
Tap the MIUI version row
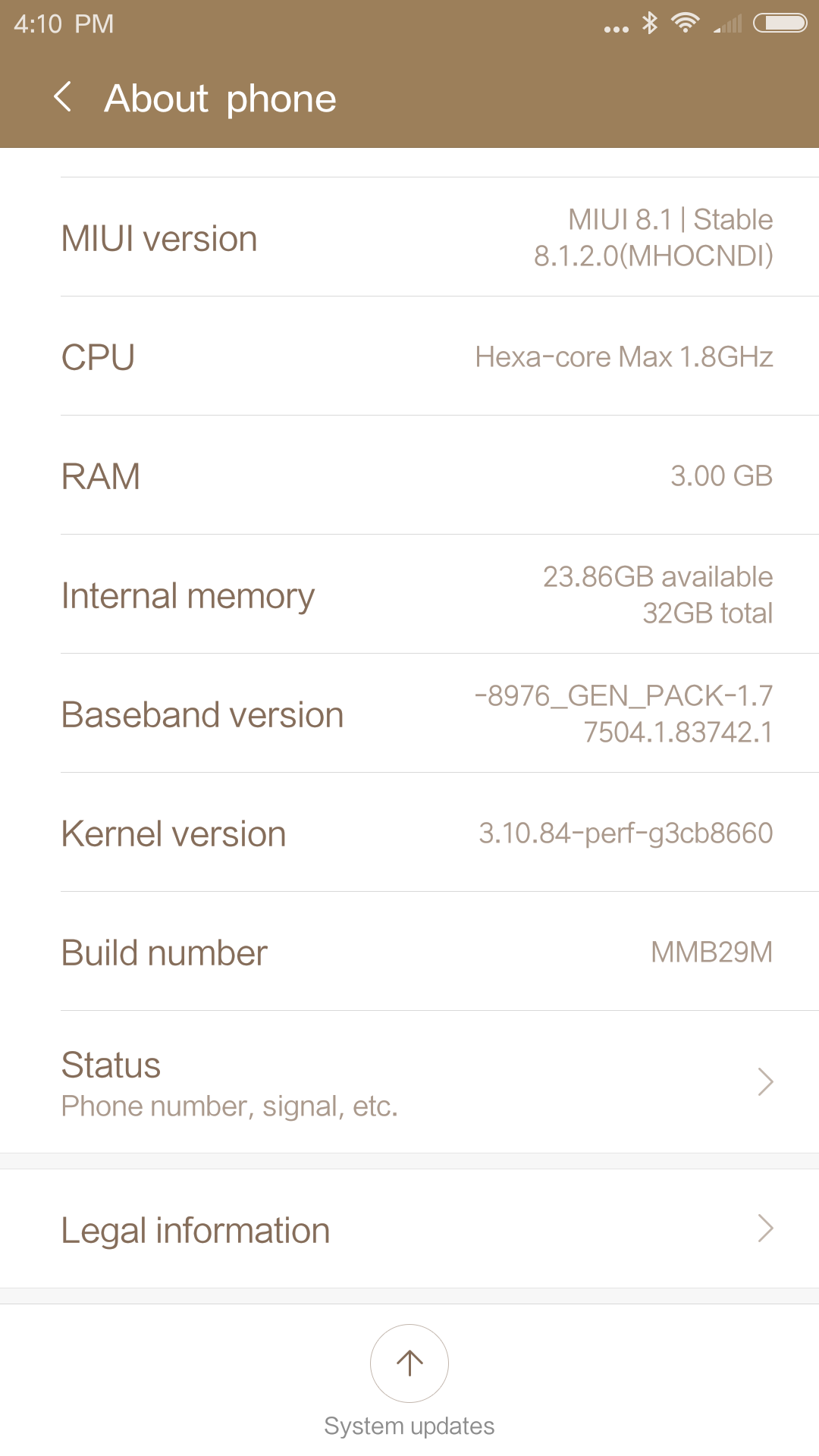click(x=409, y=237)
